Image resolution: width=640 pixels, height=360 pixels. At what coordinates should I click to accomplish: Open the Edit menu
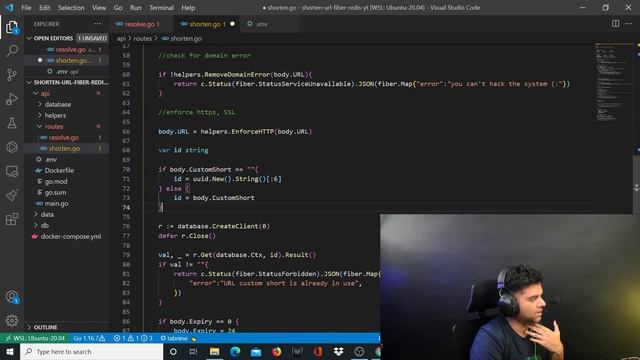coord(44,8)
